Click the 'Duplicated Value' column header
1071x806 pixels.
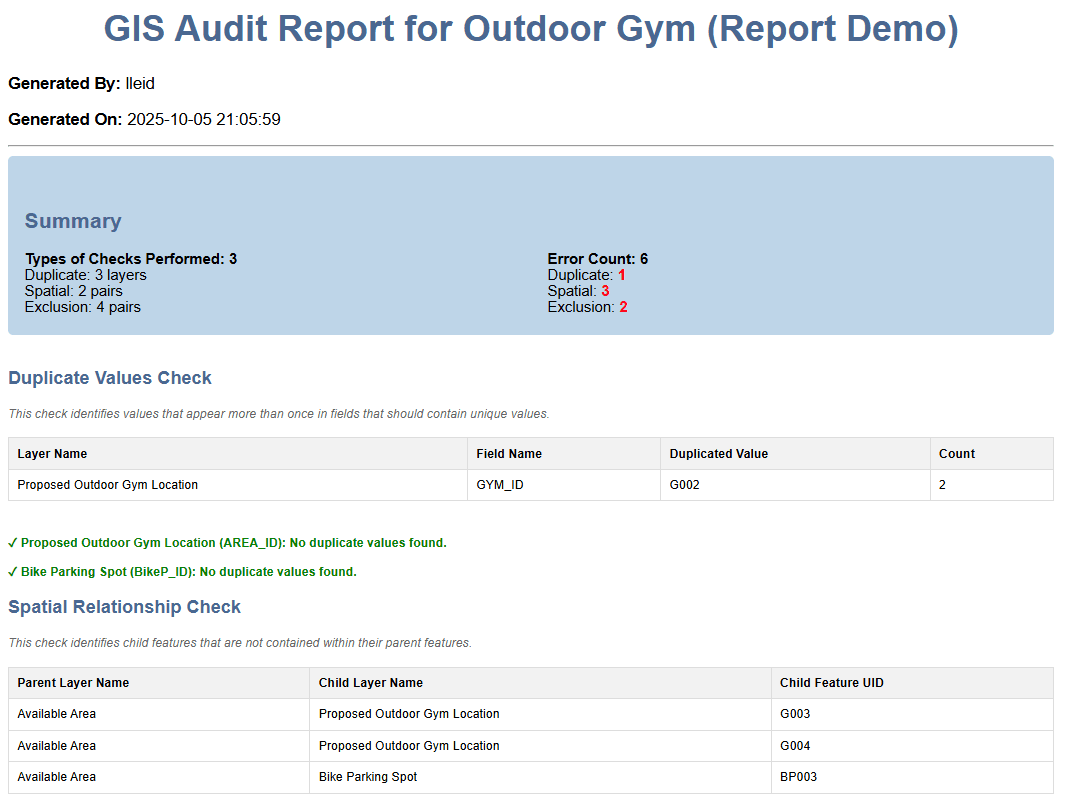[x=795, y=454]
